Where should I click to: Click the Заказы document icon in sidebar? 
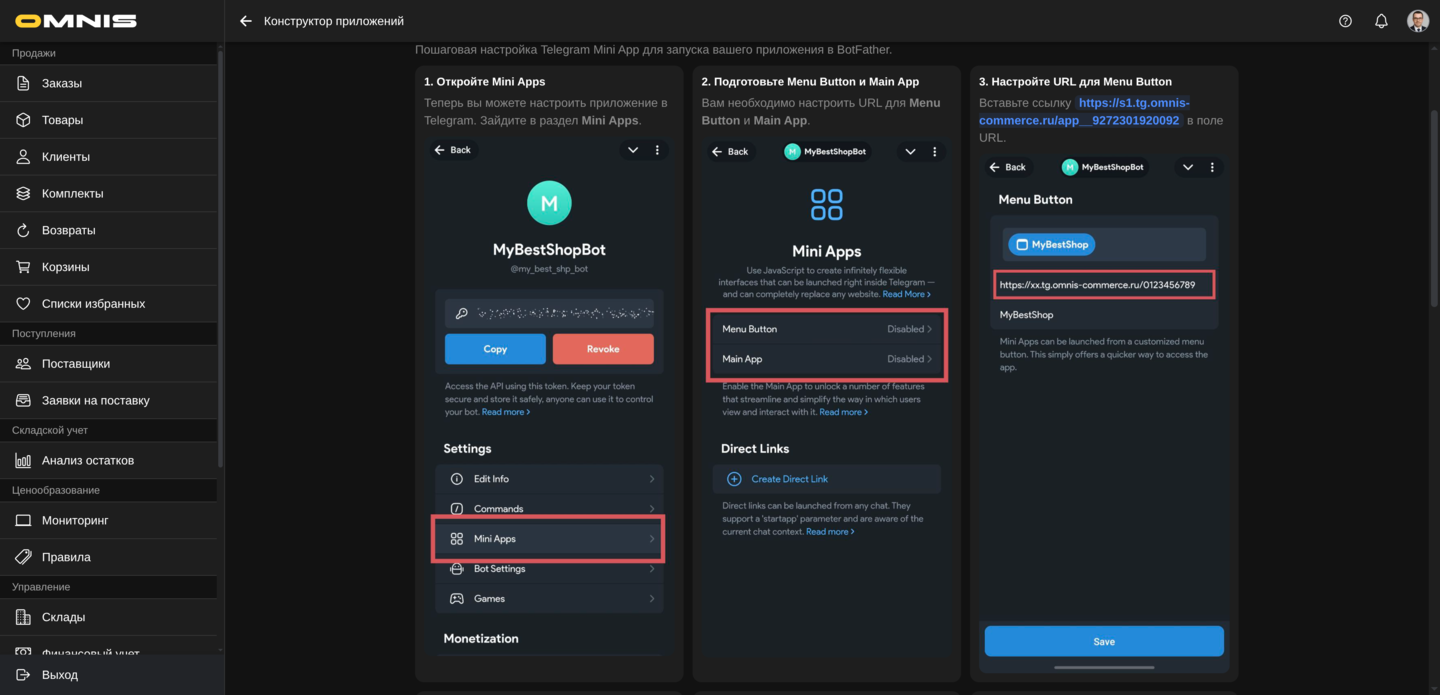(23, 83)
